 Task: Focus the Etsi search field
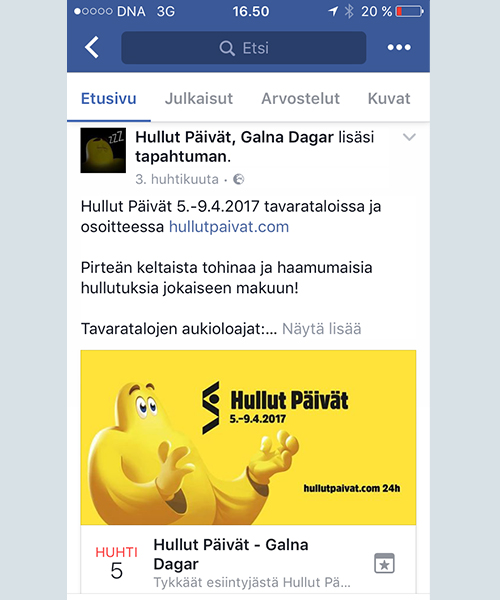[x=244, y=48]
